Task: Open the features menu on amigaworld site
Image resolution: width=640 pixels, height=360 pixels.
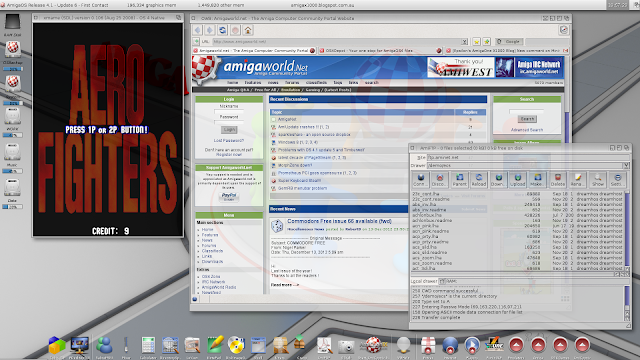Action: click(253, 82)
